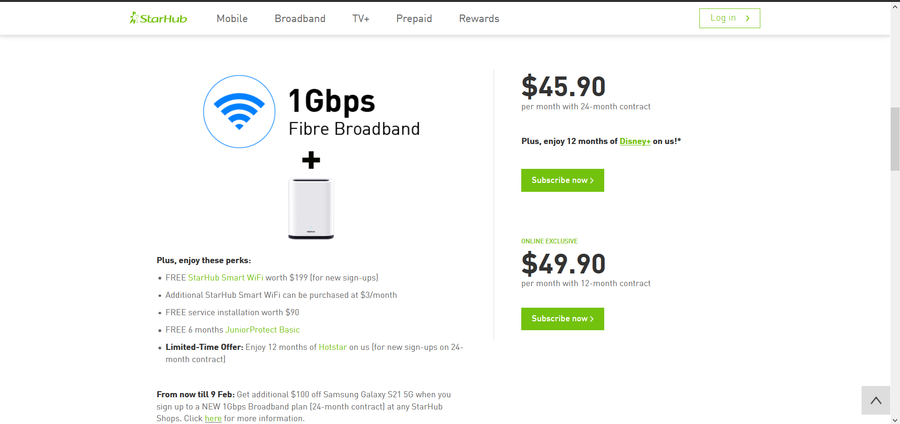Click the Smart WiFi router image
The image size is (900, 424).
(x=311, y=208)
